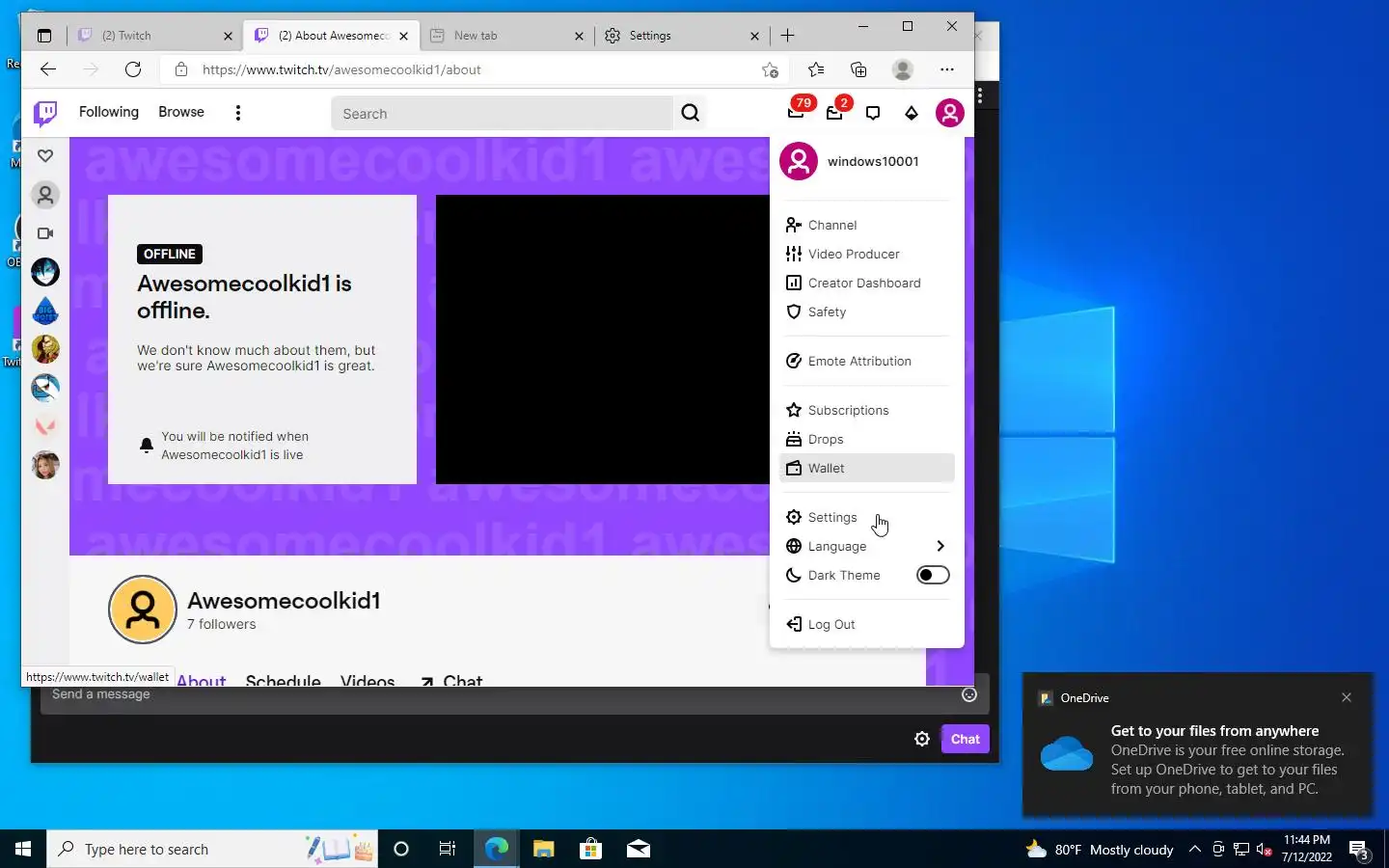Dismiss the OneDrive notification

[x=1347, y=697]
